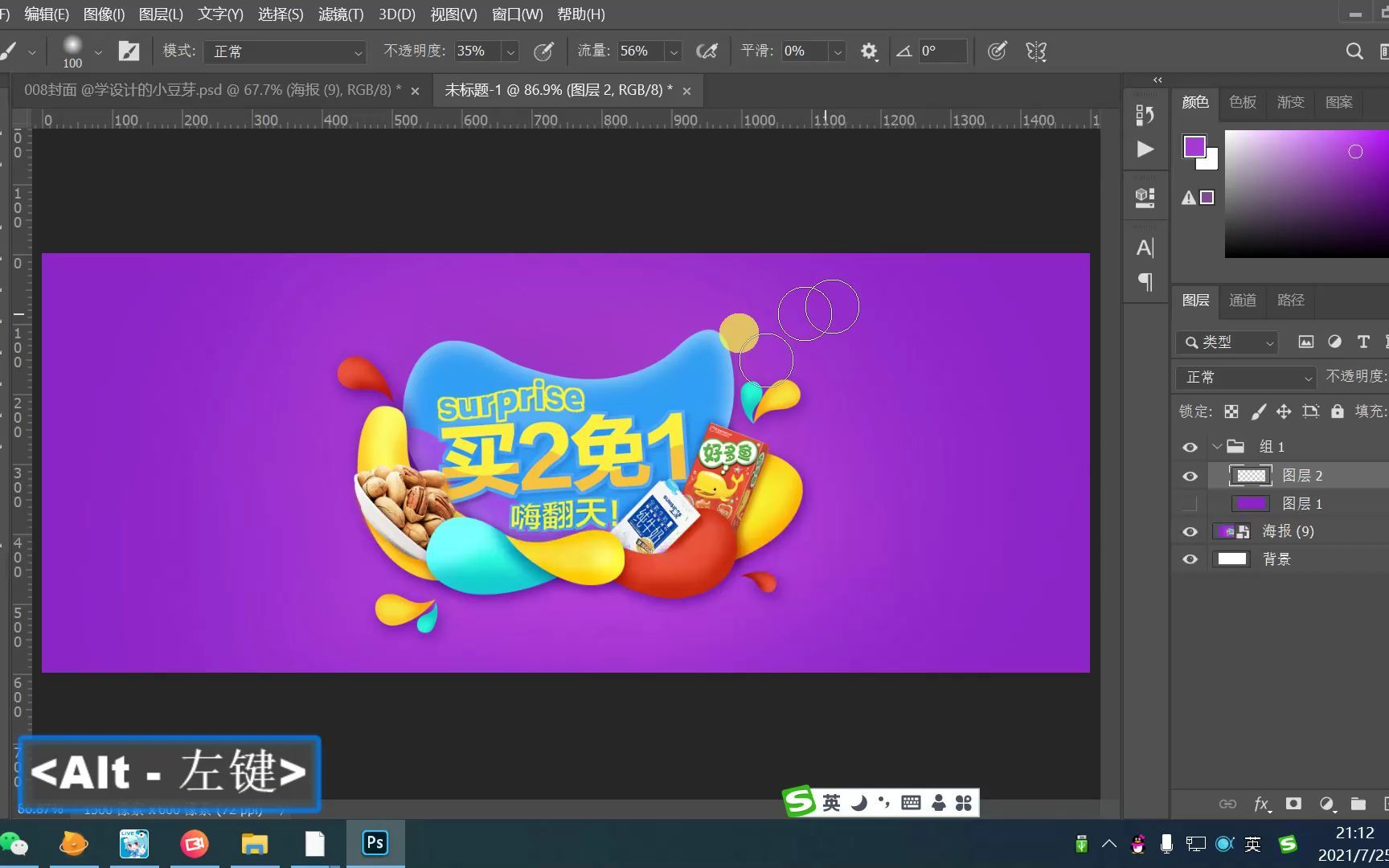Viewport: 1389px width, 868px height.
Task: Switch to the 路径 panel tab
Action: [1291, 300]
